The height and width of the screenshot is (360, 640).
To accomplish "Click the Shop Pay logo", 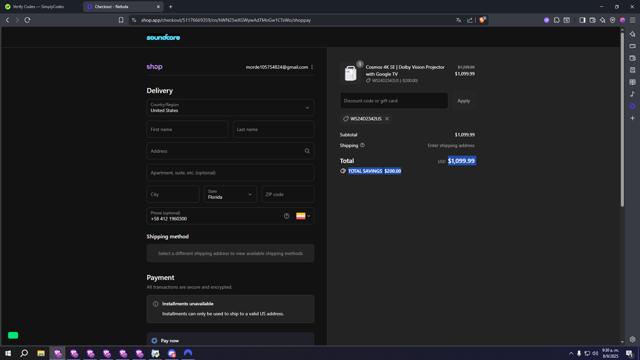I will coord(155,67).
